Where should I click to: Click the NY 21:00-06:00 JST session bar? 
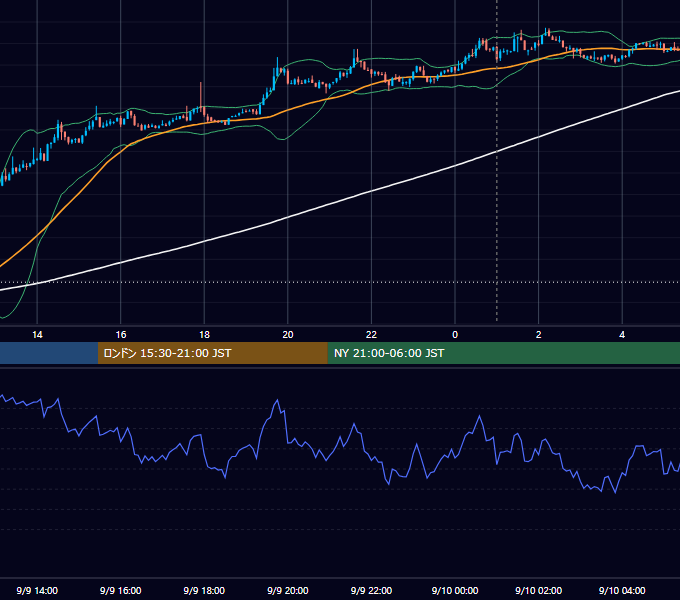click(503, 353)
